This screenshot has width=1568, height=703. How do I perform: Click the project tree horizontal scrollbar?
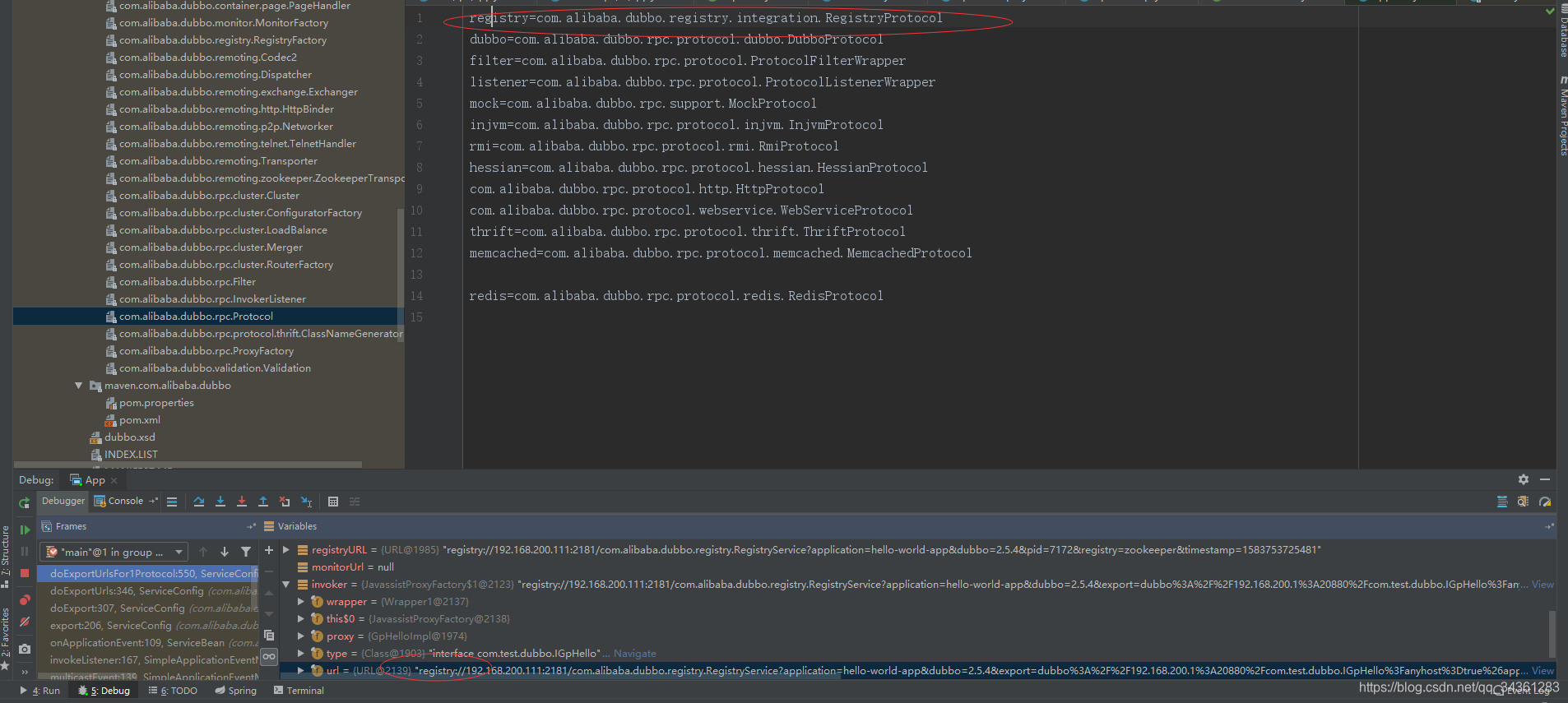[188, 465]
